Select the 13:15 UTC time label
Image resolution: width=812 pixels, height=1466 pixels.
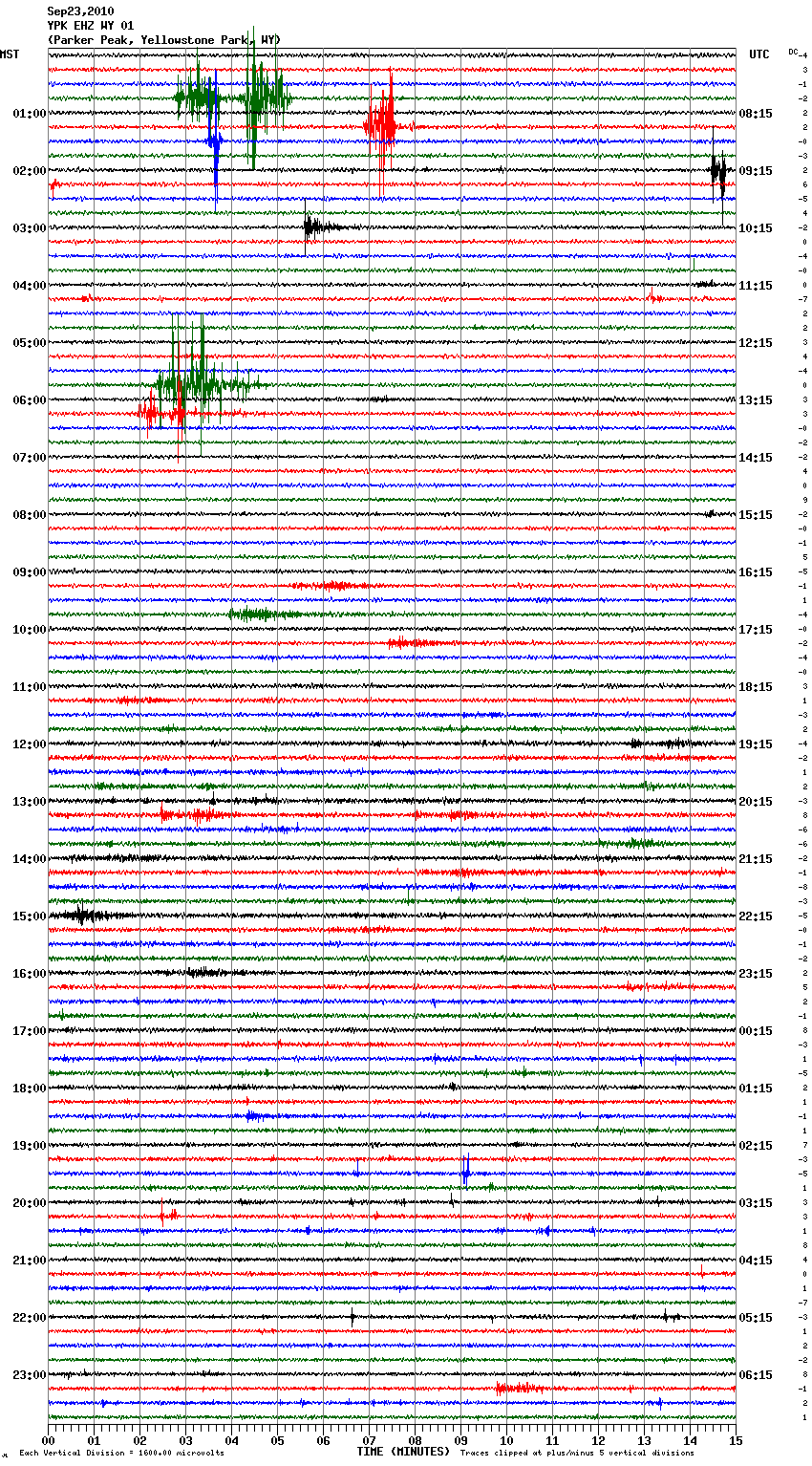point(756,400)
